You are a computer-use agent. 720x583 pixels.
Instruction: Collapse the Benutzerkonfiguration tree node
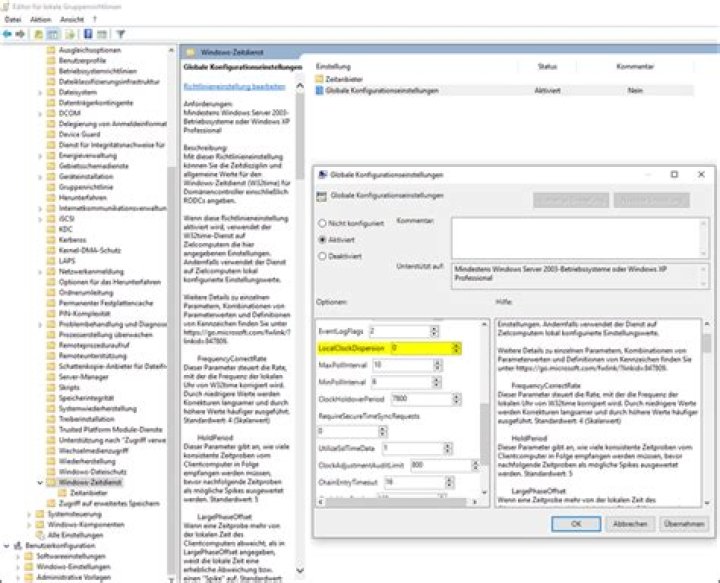pyautogui.click(x=6, y=546)
